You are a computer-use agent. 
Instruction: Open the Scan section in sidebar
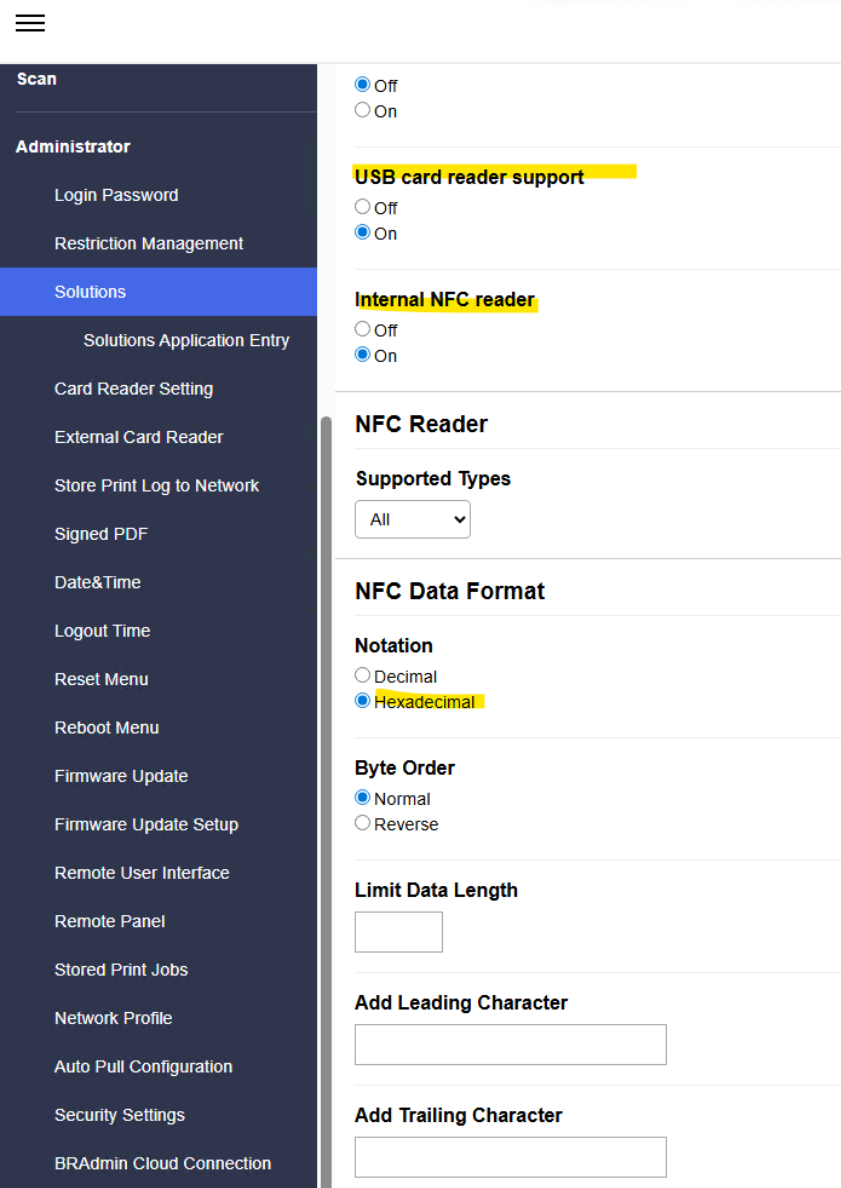tap(36, 79)
